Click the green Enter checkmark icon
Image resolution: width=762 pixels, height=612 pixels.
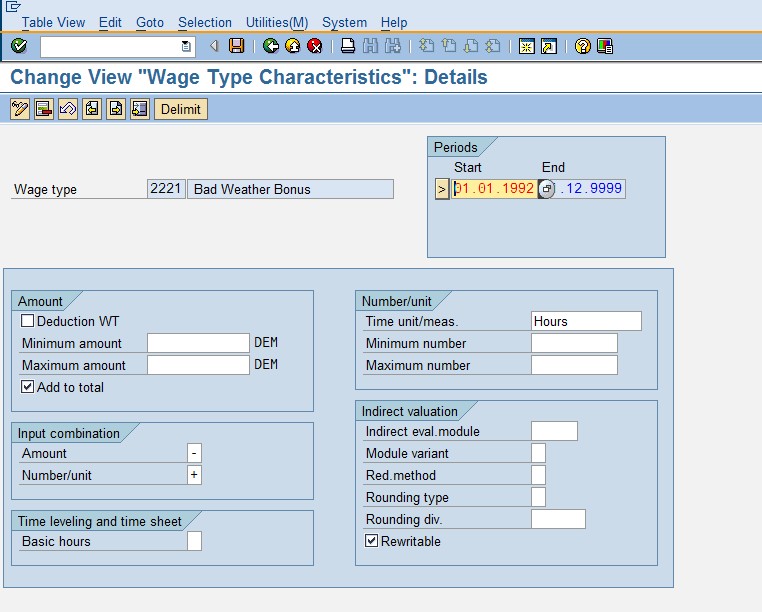[19, 46]
